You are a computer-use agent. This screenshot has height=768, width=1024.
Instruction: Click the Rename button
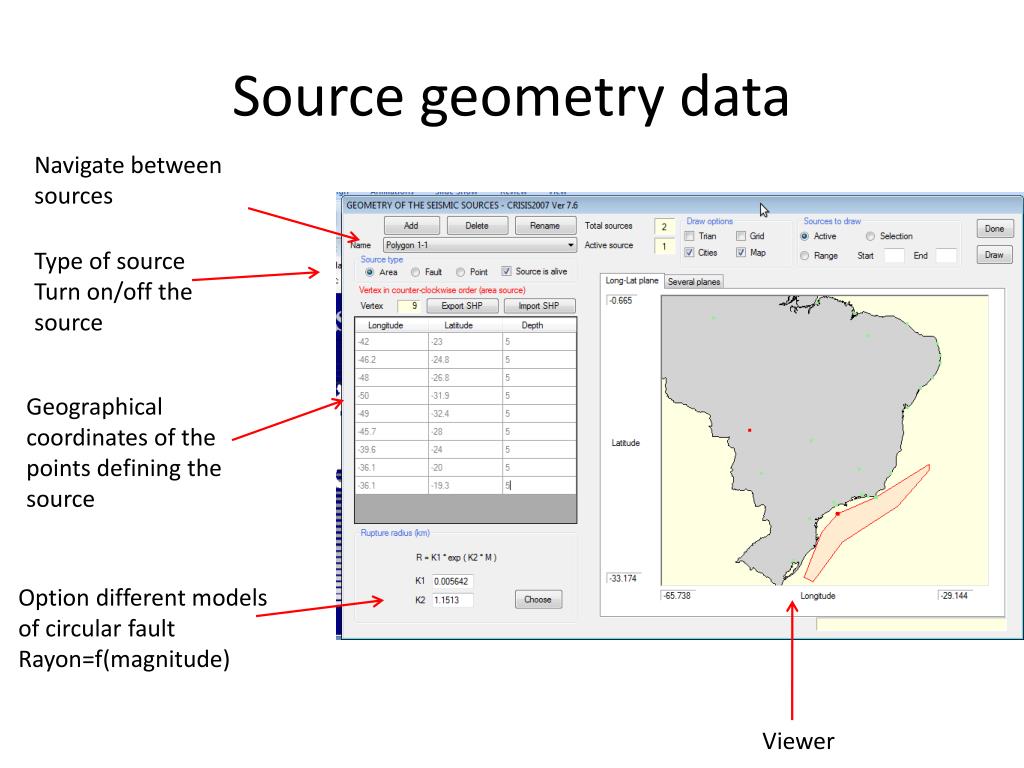coord(545,225)
